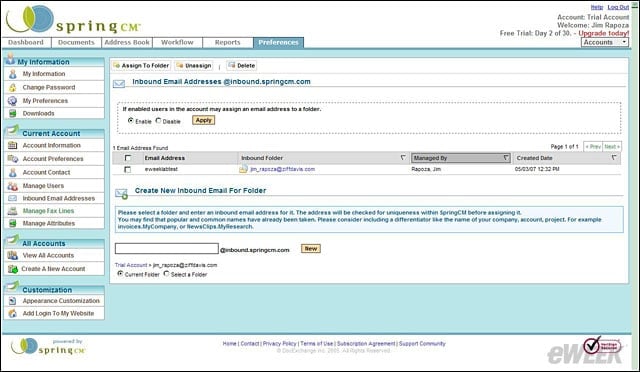Click the Inbound Email Addresses header envelope icon
640x372 pixels.
click(x=119, y=83)
